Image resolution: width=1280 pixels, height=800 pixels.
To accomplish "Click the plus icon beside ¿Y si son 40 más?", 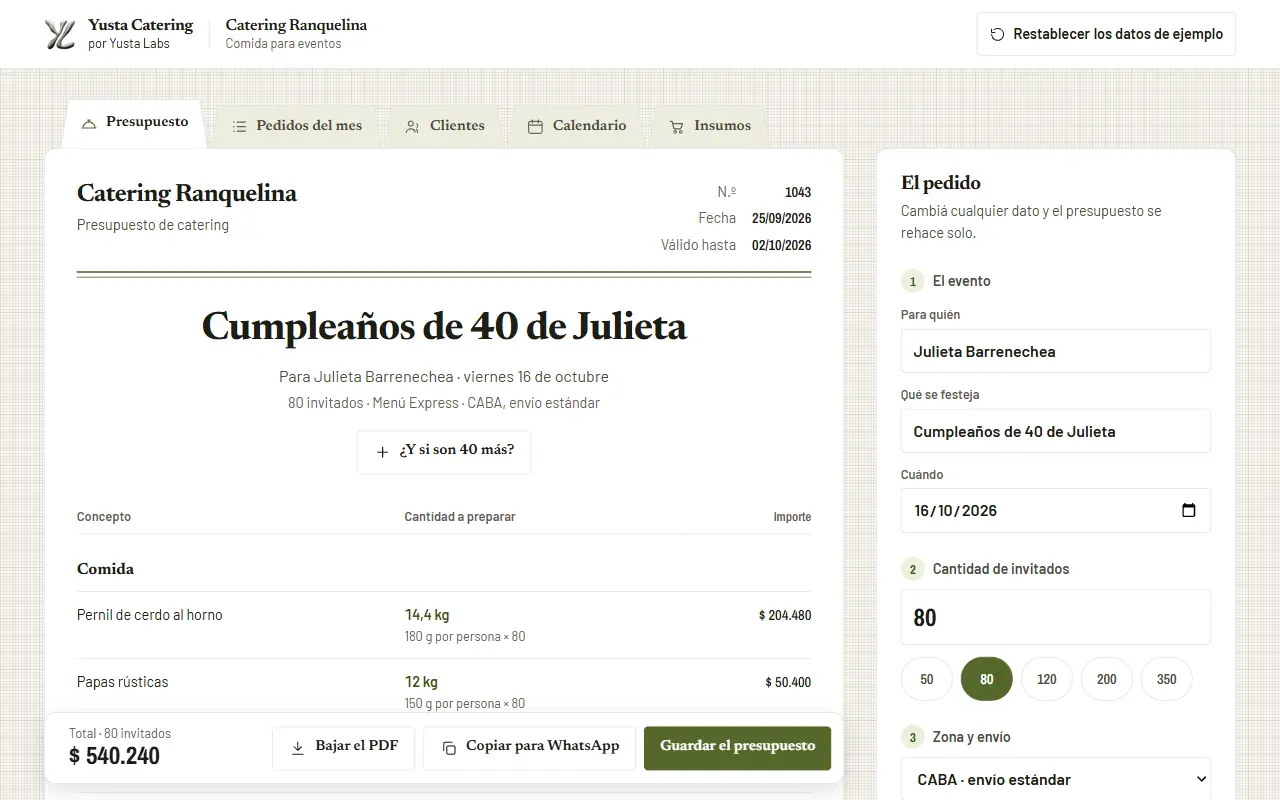I will point(382,452).
